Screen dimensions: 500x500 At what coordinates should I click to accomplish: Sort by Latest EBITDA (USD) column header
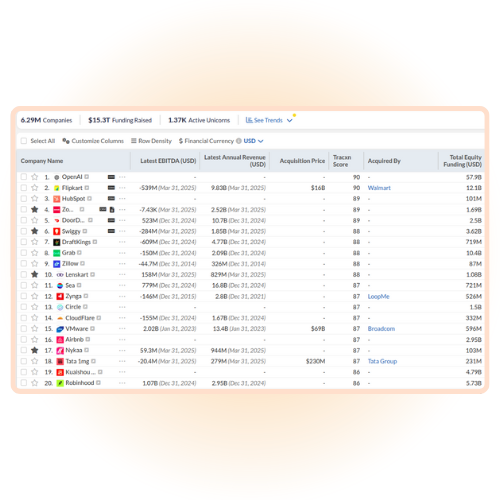point(168,161)
